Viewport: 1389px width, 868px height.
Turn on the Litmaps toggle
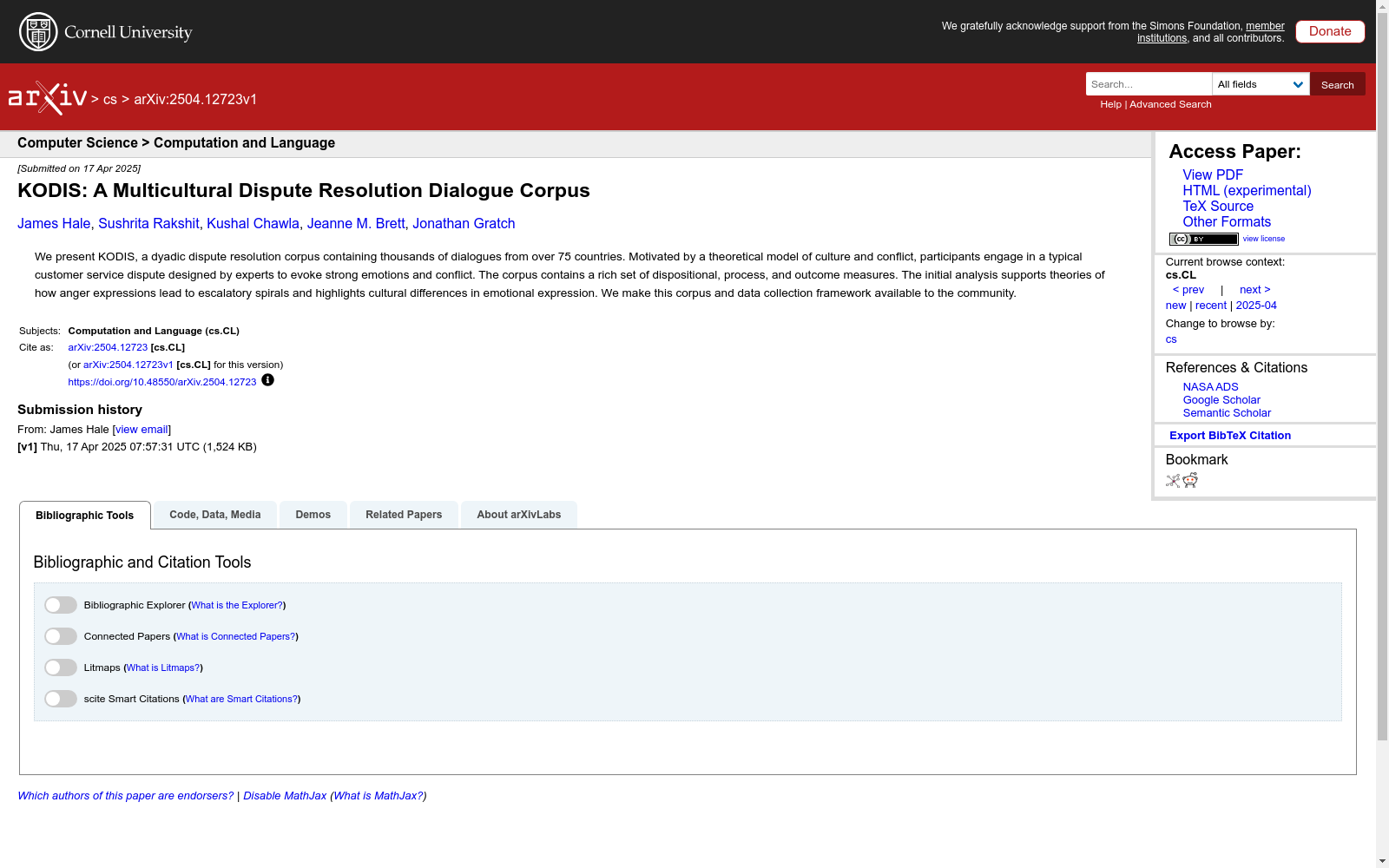pos(61,667)
